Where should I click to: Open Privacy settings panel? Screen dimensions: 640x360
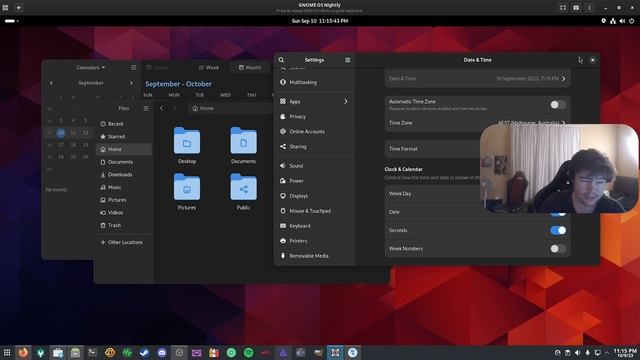(314, 117)
